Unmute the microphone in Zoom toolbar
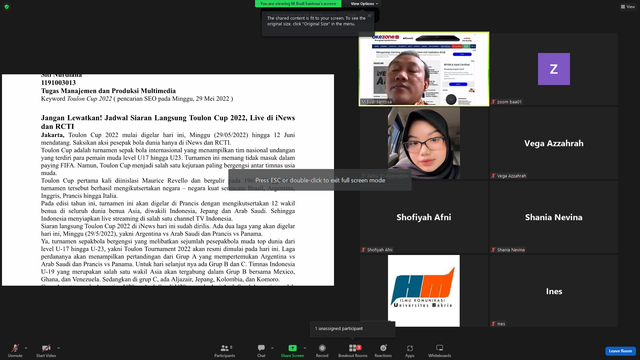The image size is (640, 360). [15, 350]
